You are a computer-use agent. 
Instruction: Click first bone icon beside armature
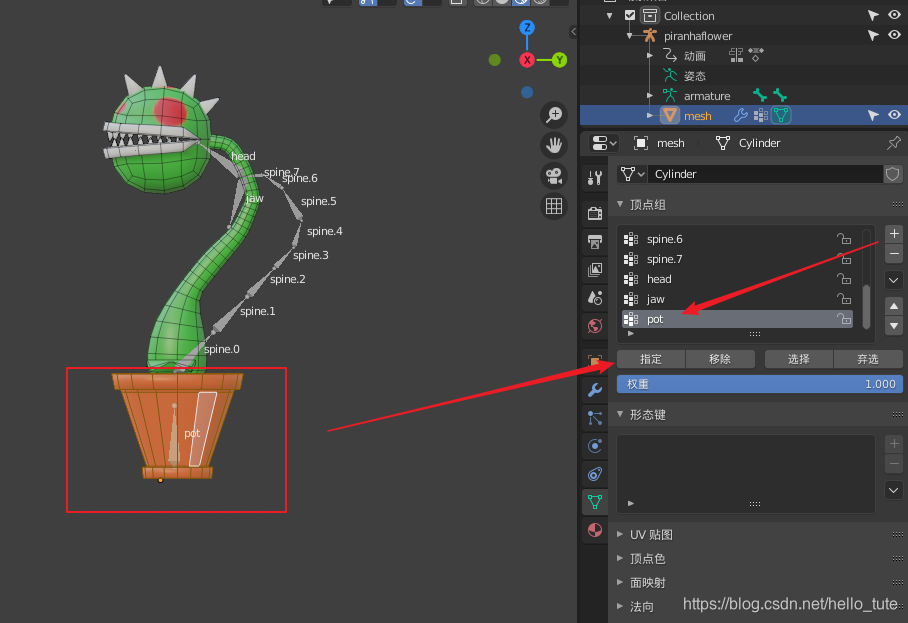tap(760, 95)
